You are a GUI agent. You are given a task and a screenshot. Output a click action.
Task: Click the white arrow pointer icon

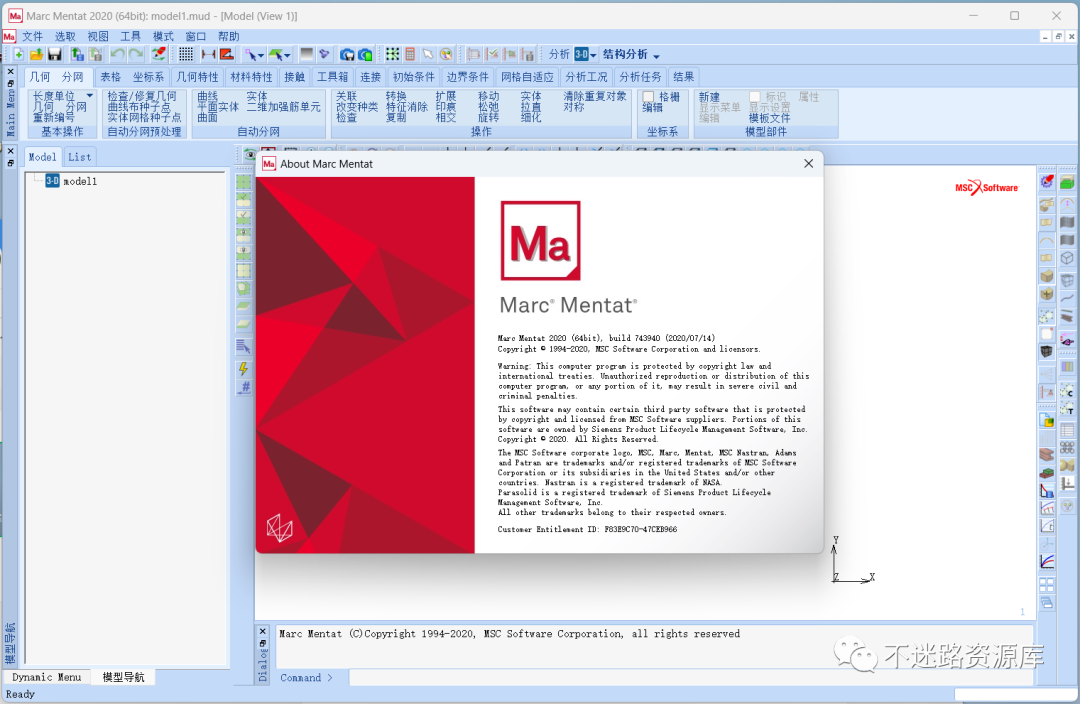[x=428, y=54]
